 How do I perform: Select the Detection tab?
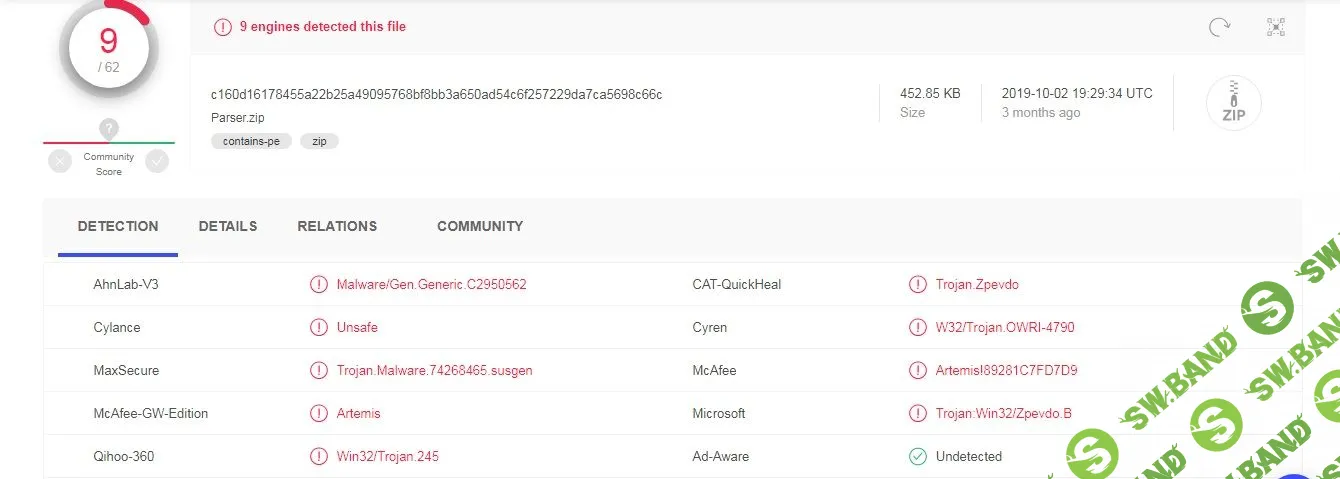[x=118, y=226]
